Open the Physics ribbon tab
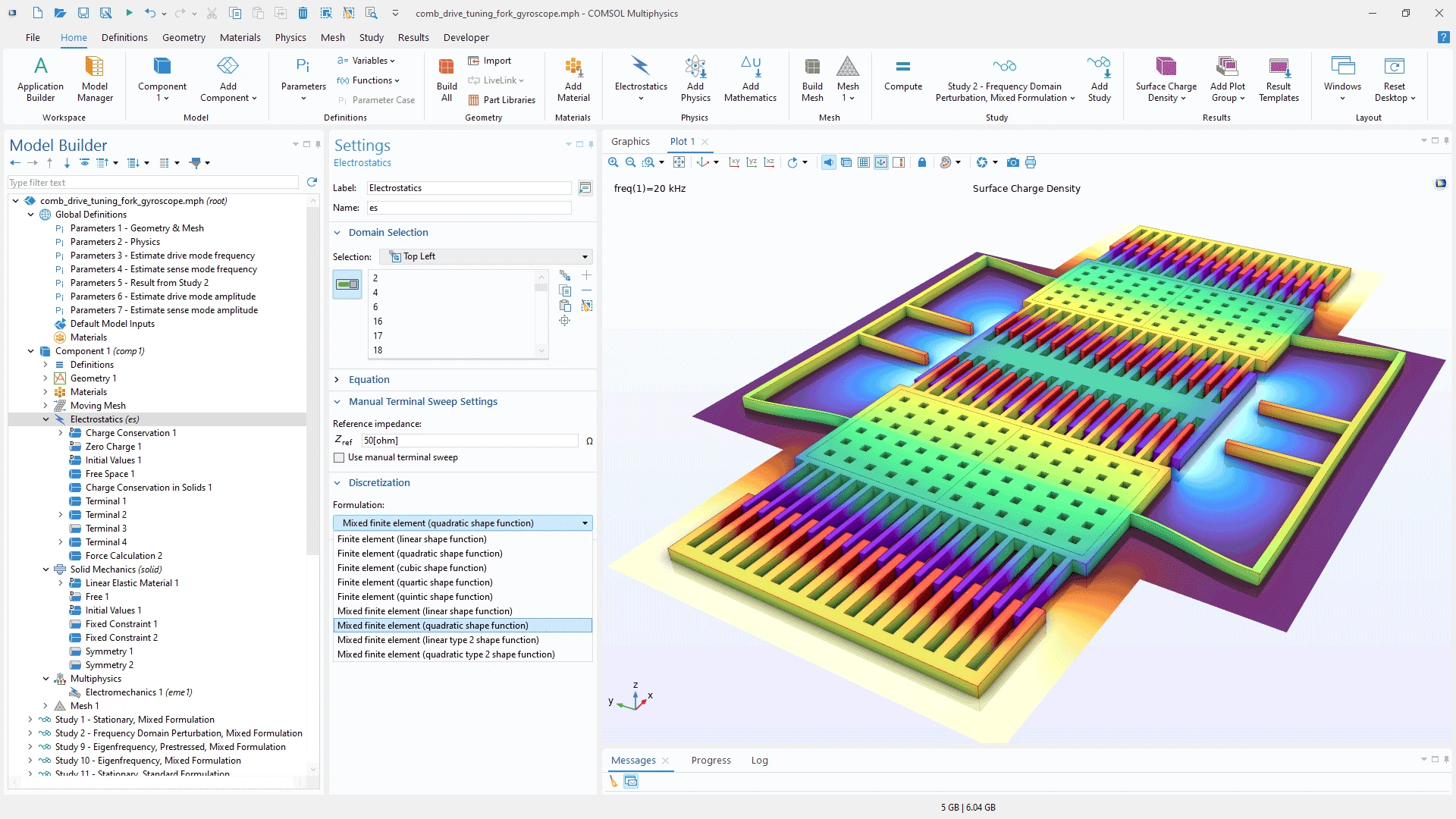Image resolution: width=1456 pixels, height=819 pixels. tap(290, 37)
